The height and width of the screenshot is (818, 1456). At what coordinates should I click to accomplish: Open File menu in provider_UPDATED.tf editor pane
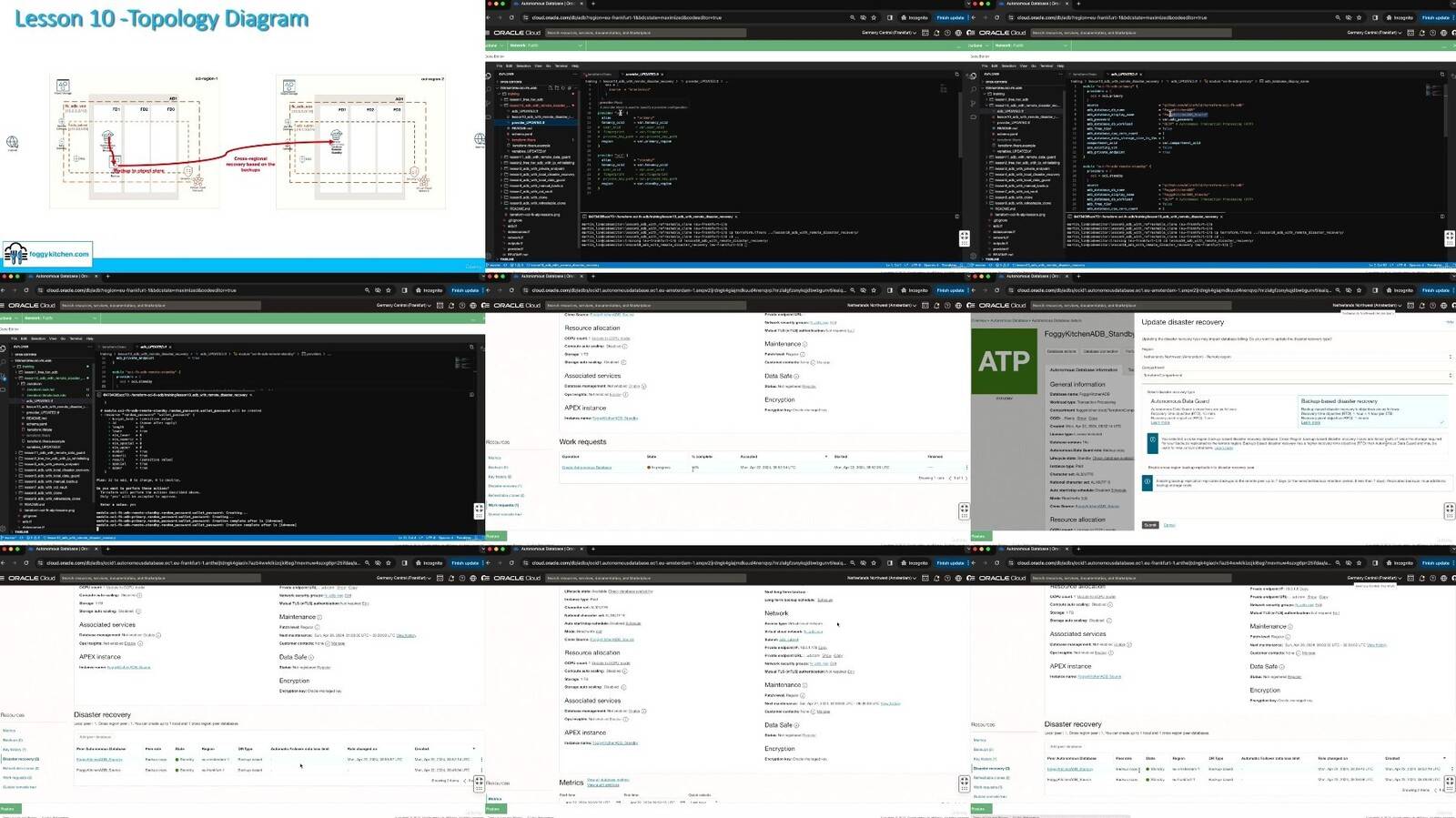[500, 66]
